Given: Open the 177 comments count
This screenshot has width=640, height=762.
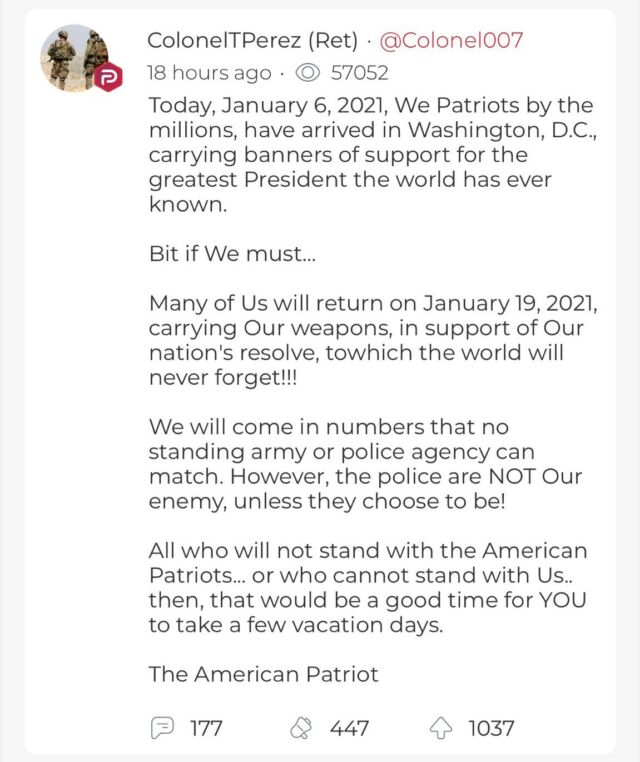Looking at the screenshot, I should click(206, 728).
